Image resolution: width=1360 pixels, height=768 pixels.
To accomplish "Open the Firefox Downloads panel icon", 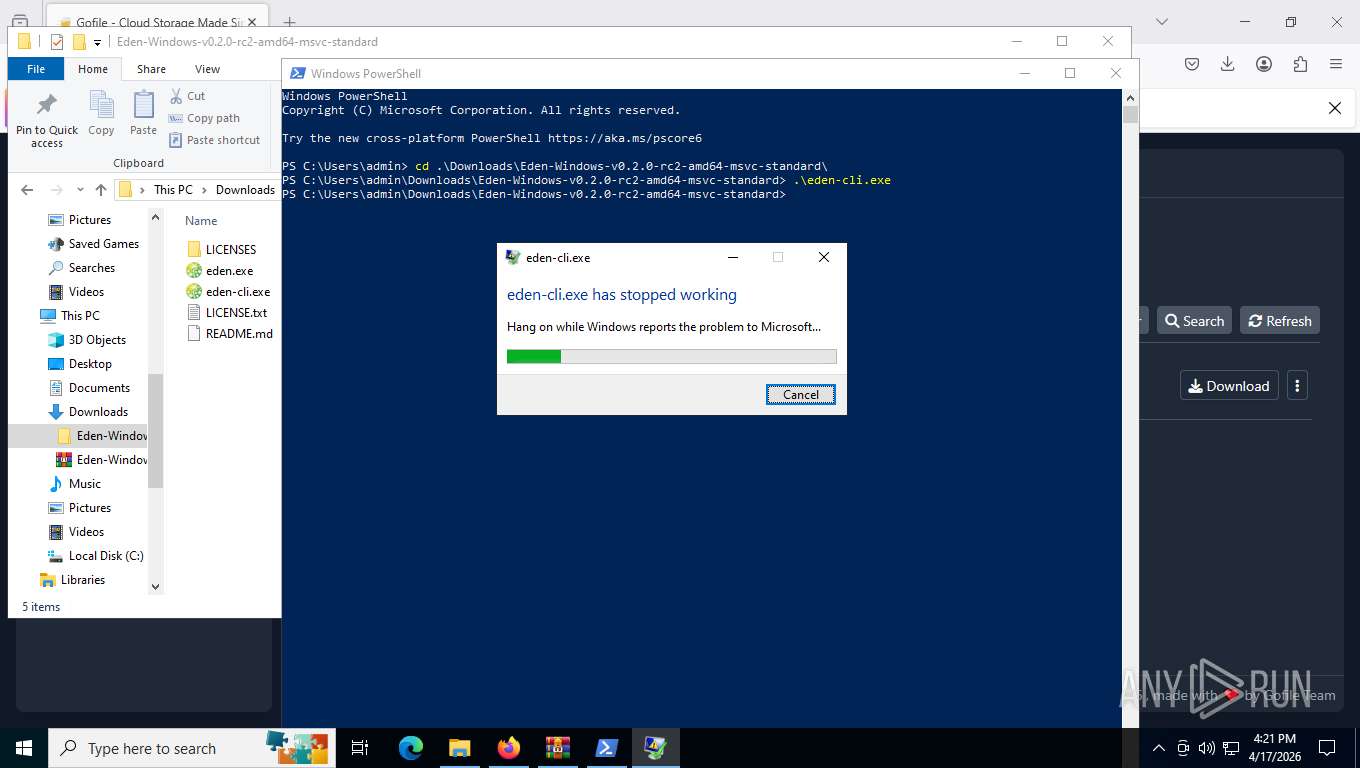I will click(1228, 64).
